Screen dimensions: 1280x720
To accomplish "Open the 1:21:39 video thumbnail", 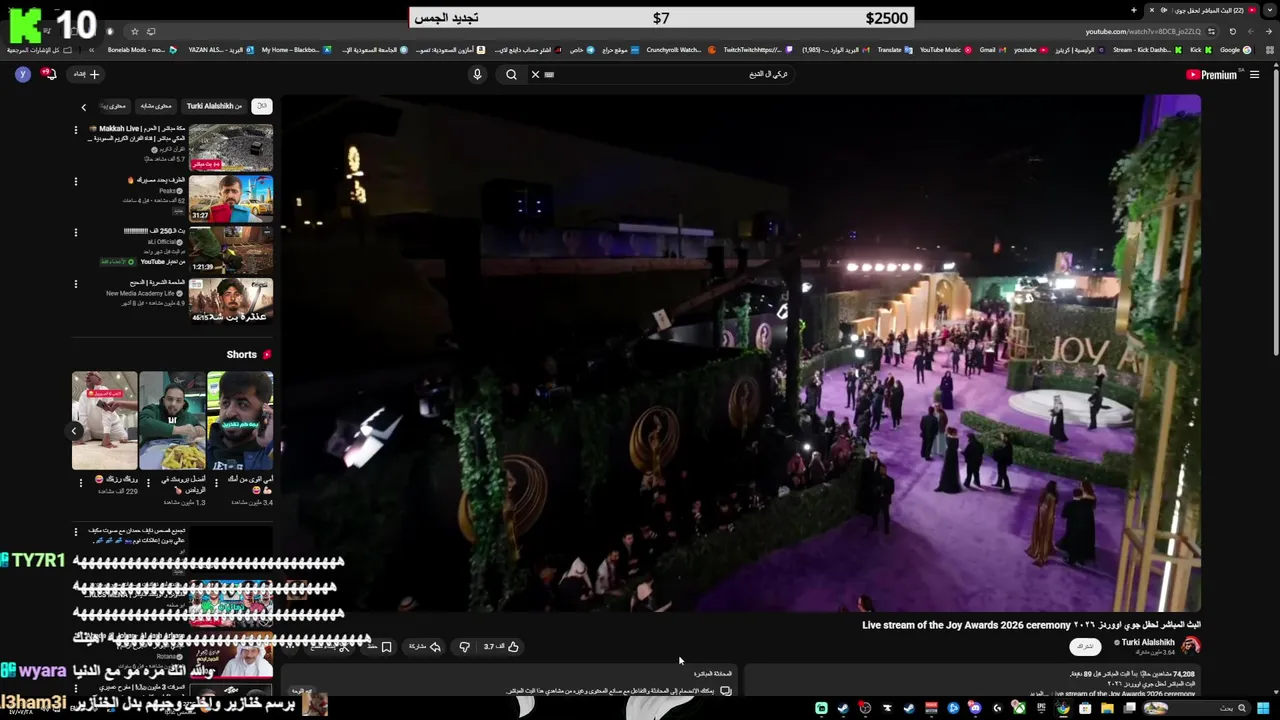I will [x=231, y=249].
